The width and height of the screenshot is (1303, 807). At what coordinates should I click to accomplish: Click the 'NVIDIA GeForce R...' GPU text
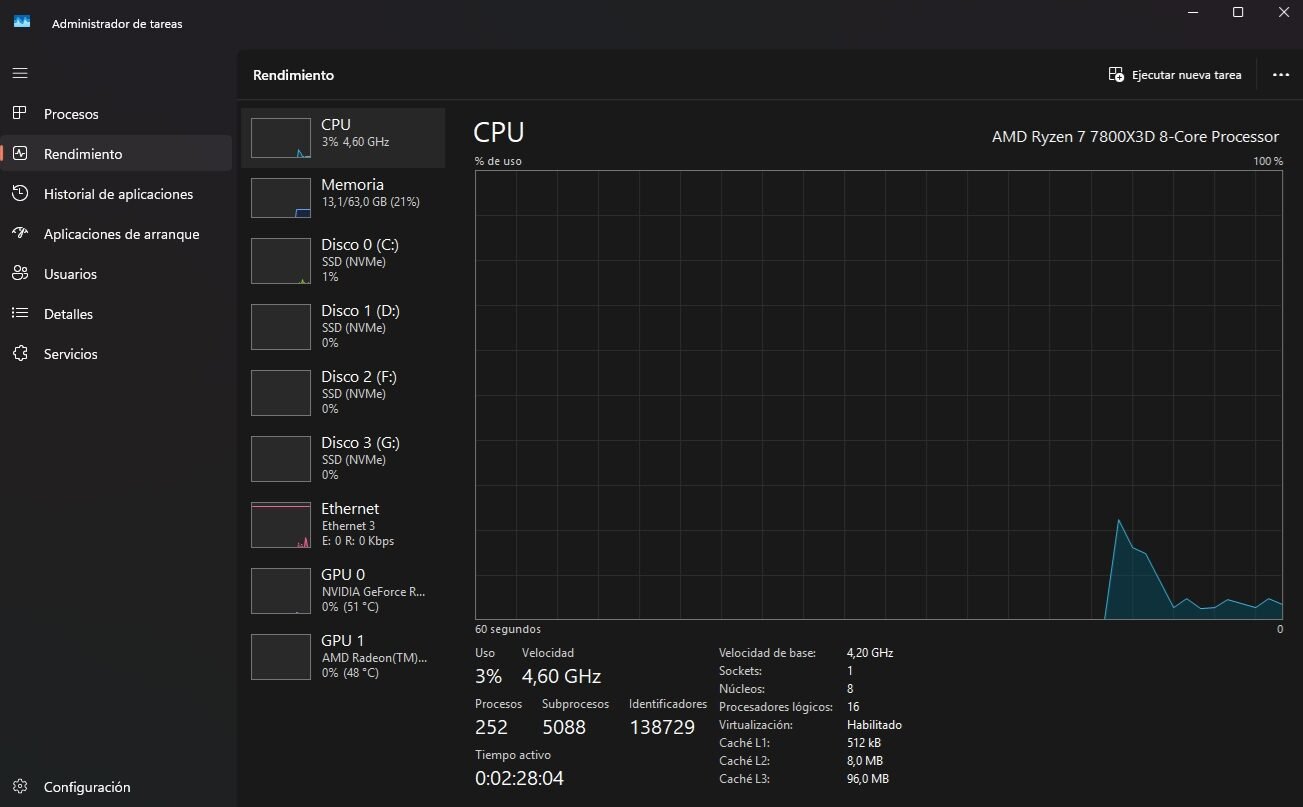pos(373,592)
